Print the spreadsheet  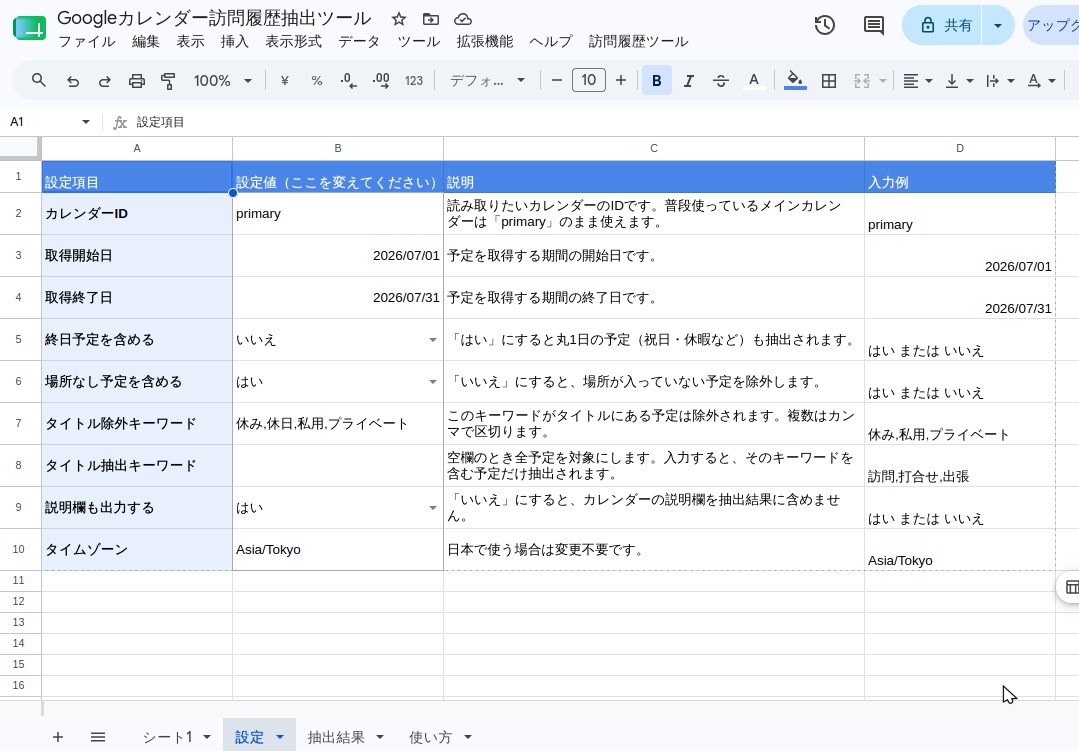pyautogui.click(x=137, y=81)
